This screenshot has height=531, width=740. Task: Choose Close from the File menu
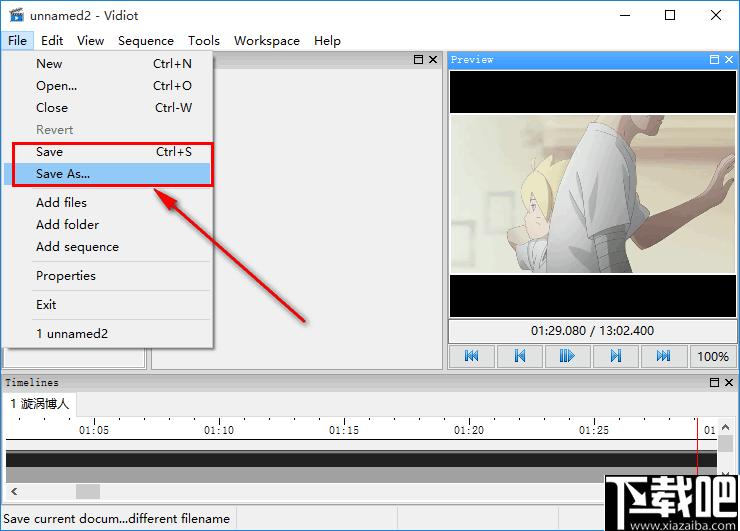click(108, 108)
